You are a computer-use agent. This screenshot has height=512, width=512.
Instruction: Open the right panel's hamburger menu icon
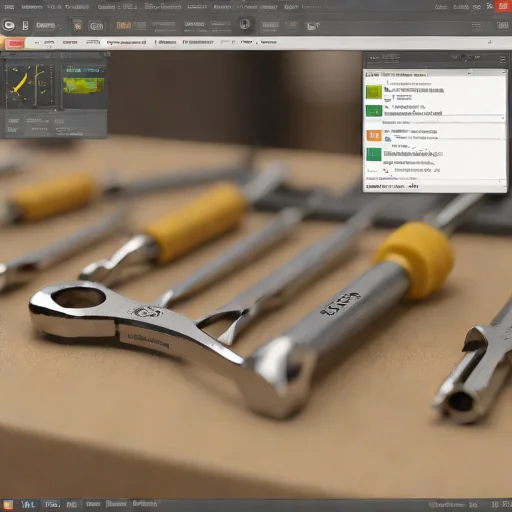502,59
